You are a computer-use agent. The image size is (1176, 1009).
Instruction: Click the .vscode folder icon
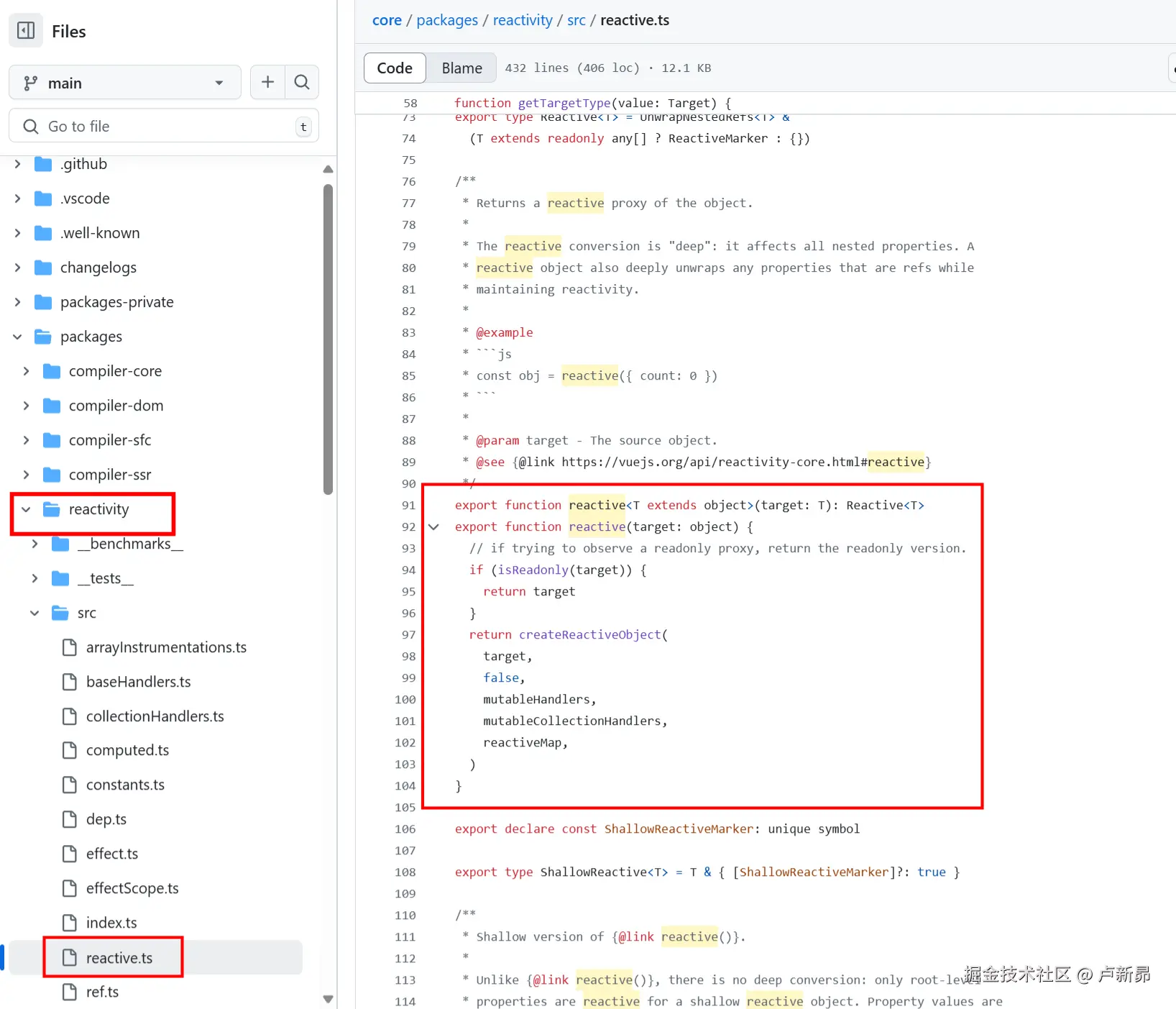[43, 198]
